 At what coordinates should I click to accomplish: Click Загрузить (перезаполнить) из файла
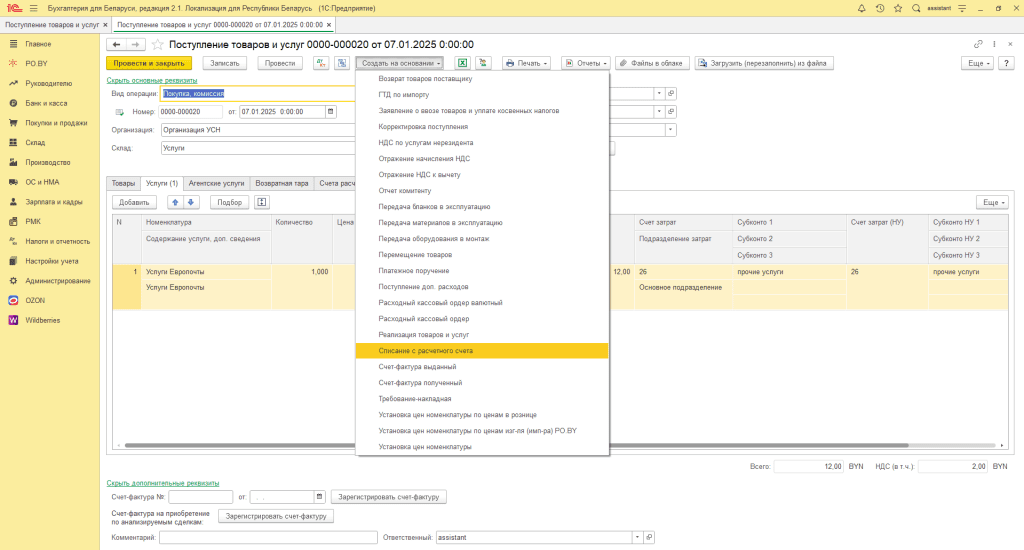(x=764, y=63)
